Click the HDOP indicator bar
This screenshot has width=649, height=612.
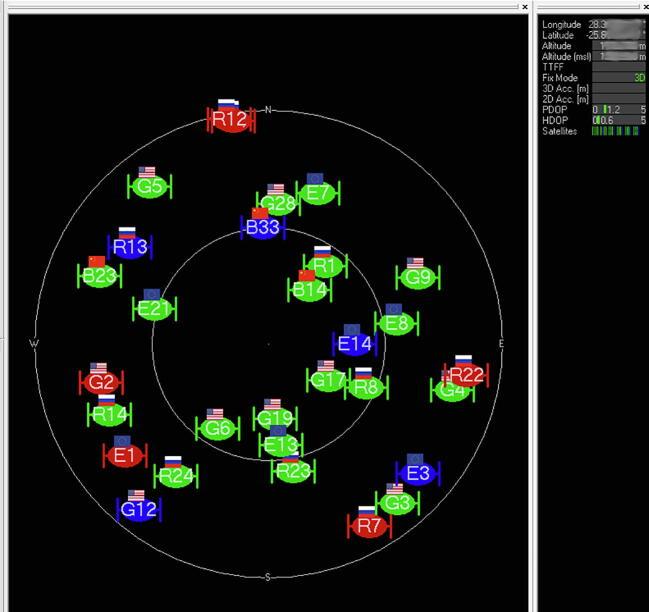[x=619, y=120]
